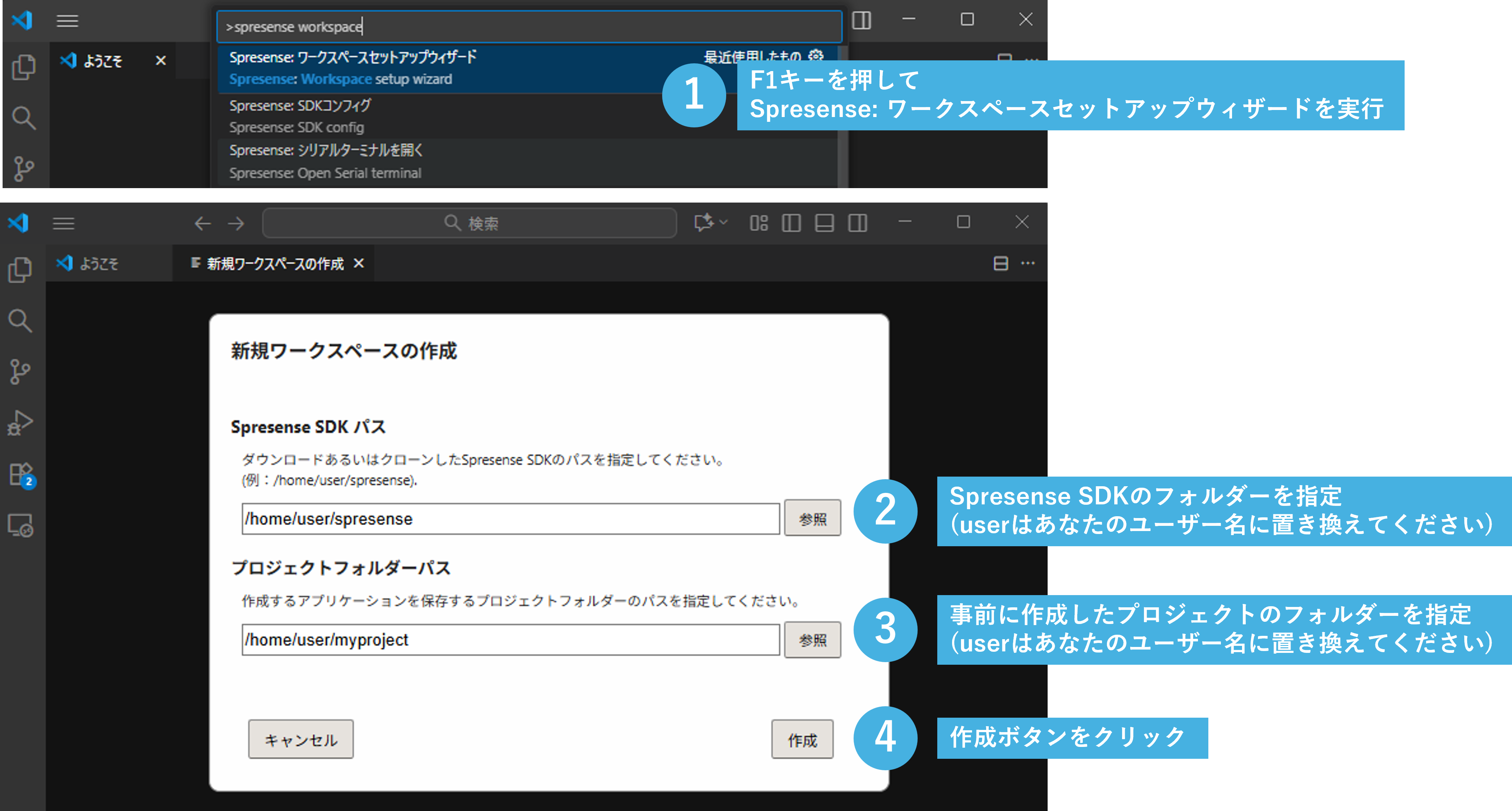The image size is (1512, 811).
Task: Click 参照 button next to project folder path
Action: click(812, 640)
